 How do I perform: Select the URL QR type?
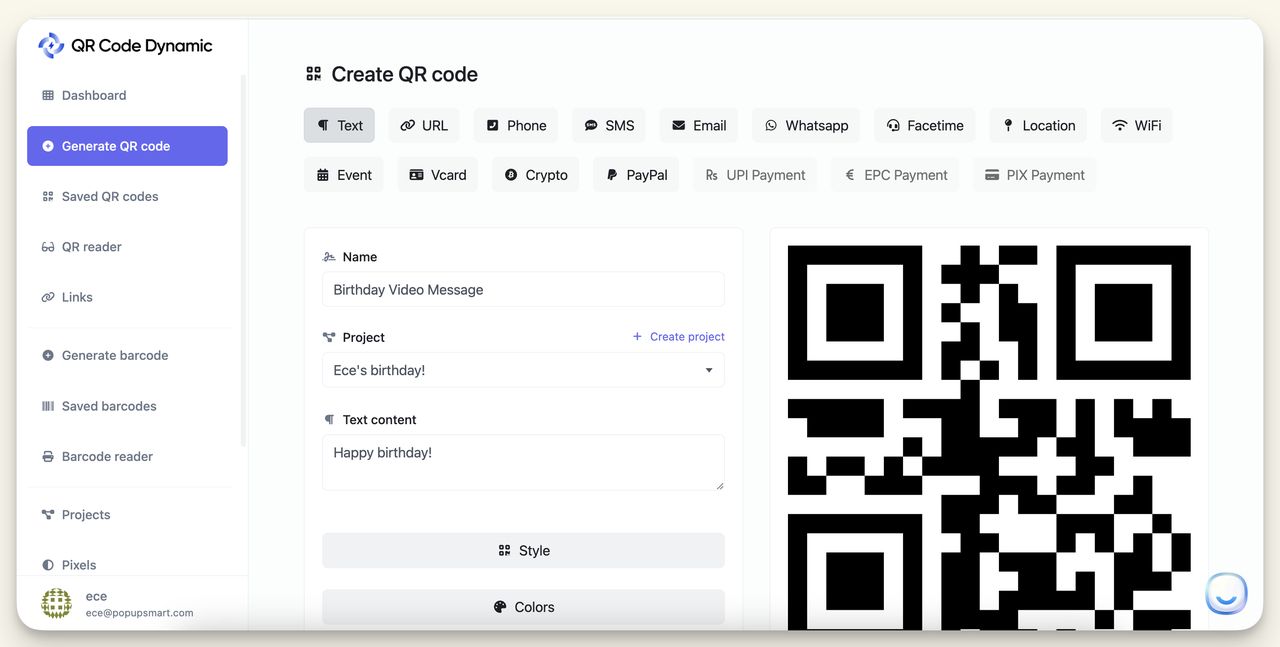pyautogui.click(x=424, y=126)
